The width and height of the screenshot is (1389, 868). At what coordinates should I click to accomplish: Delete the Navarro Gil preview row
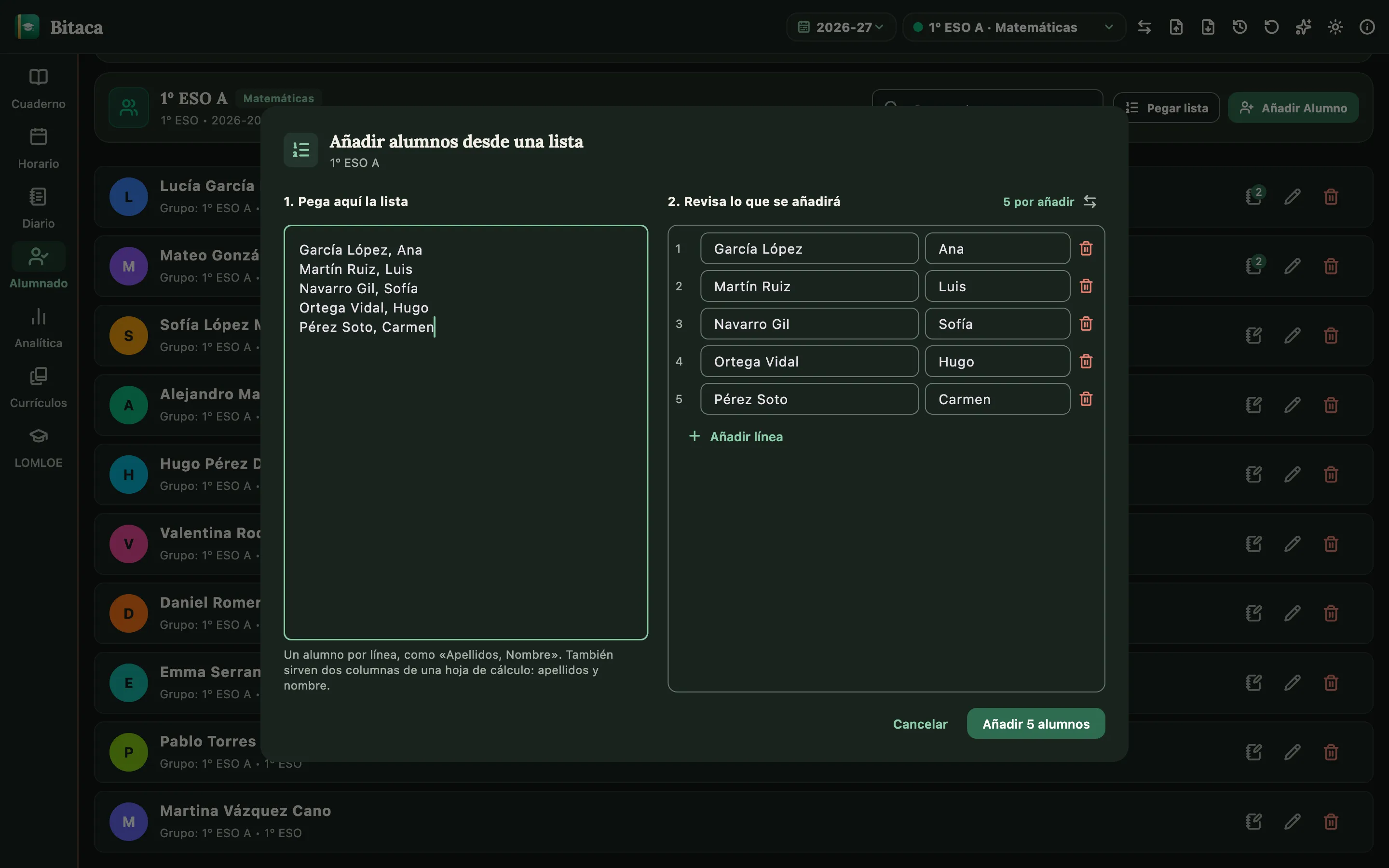pyautogui.click(x=1086, y=324)
